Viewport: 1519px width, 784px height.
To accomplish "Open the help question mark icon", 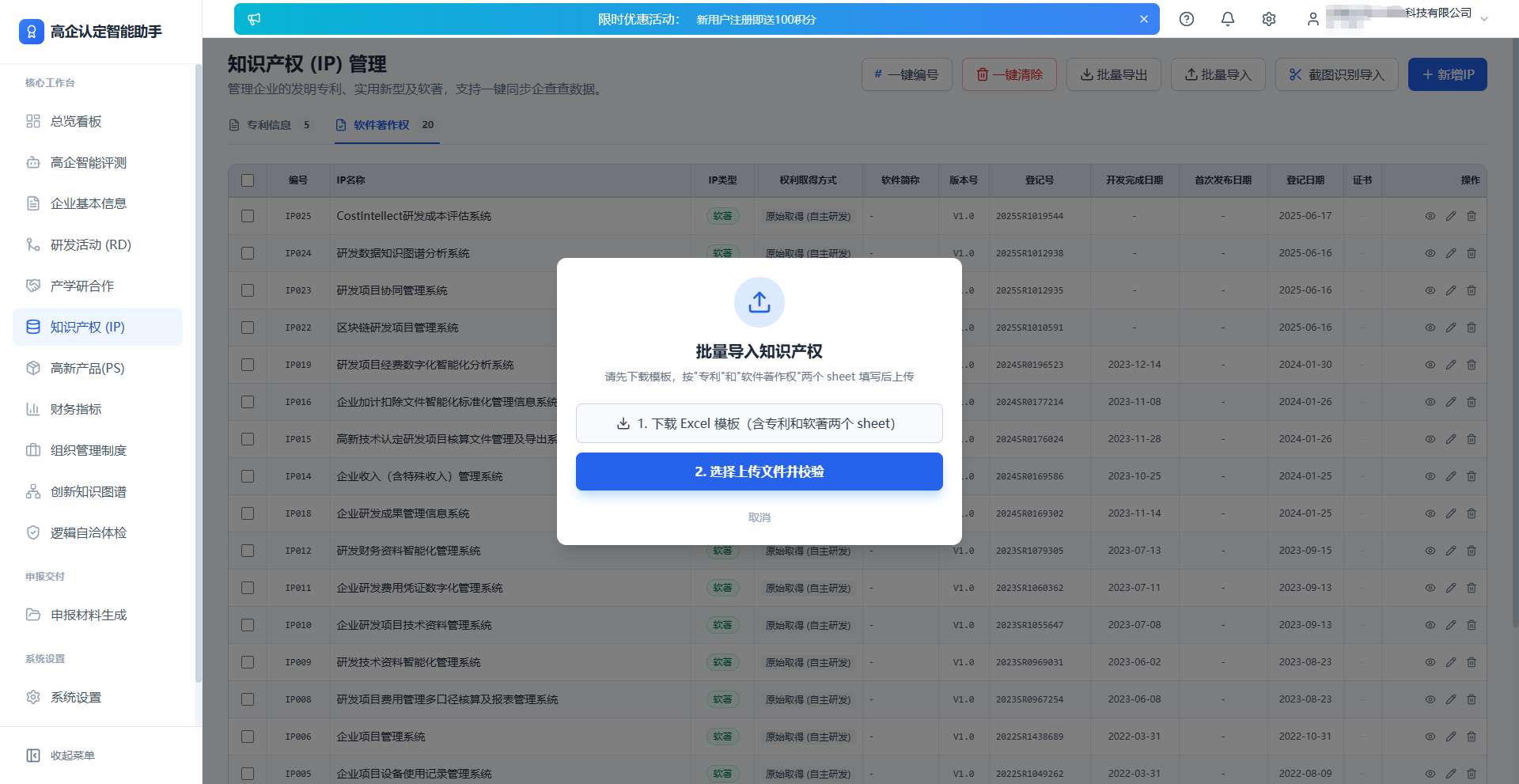I will pyautogui.click(x=1187, y=19).
